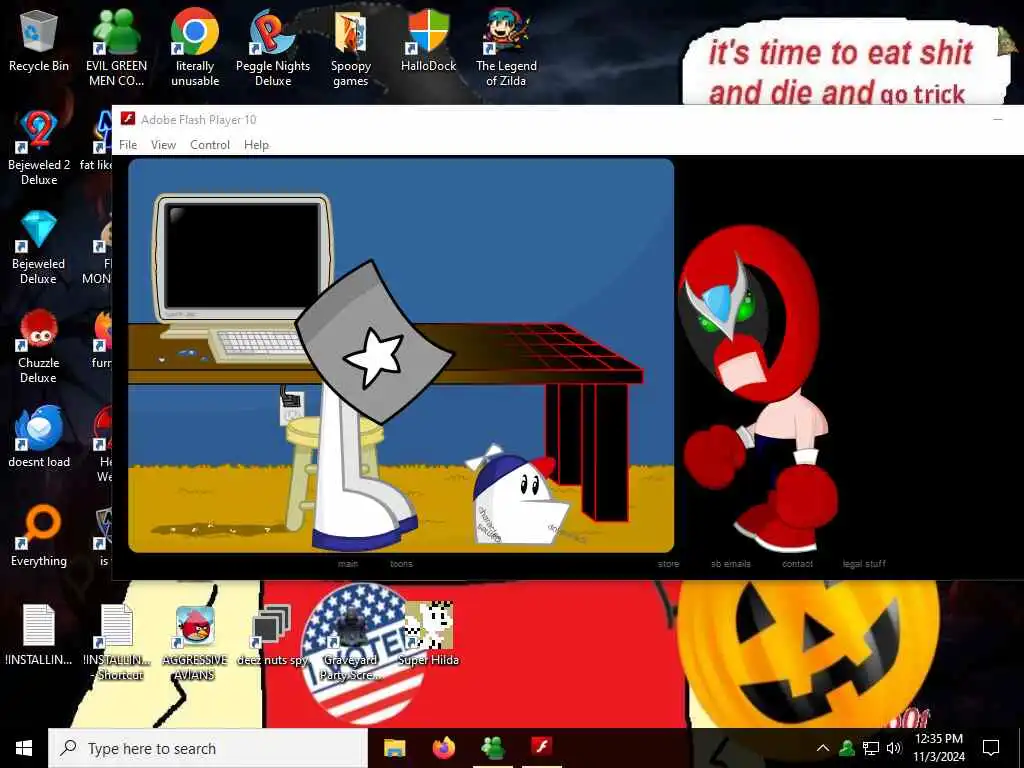Launch the Everything search shortcut
The width and height of the screenshot is (1024, 768).
click(x=39, y=536)
